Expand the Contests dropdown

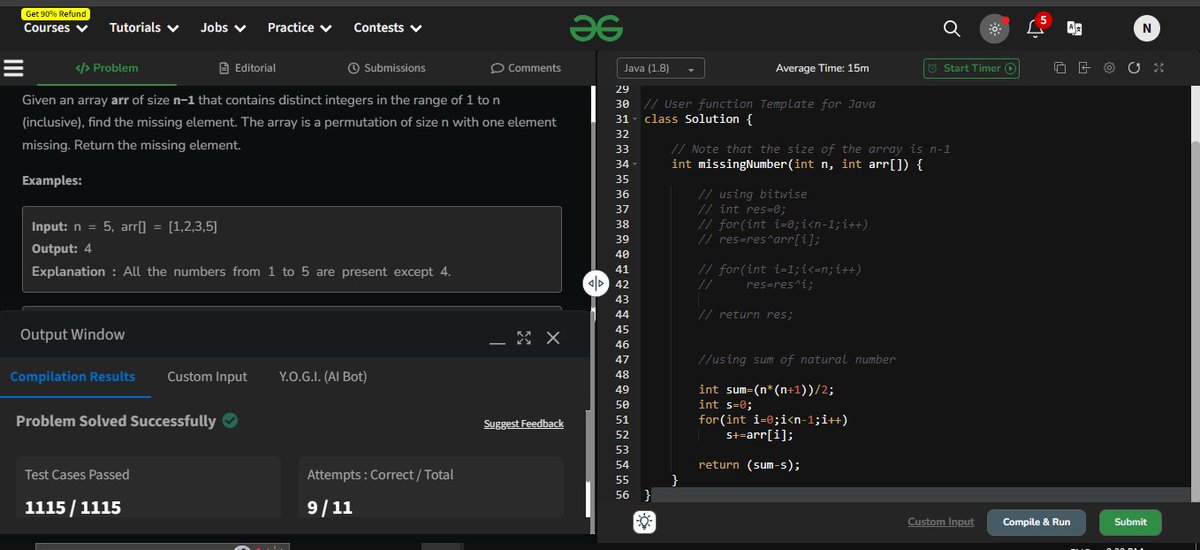[x=388, y=28]
